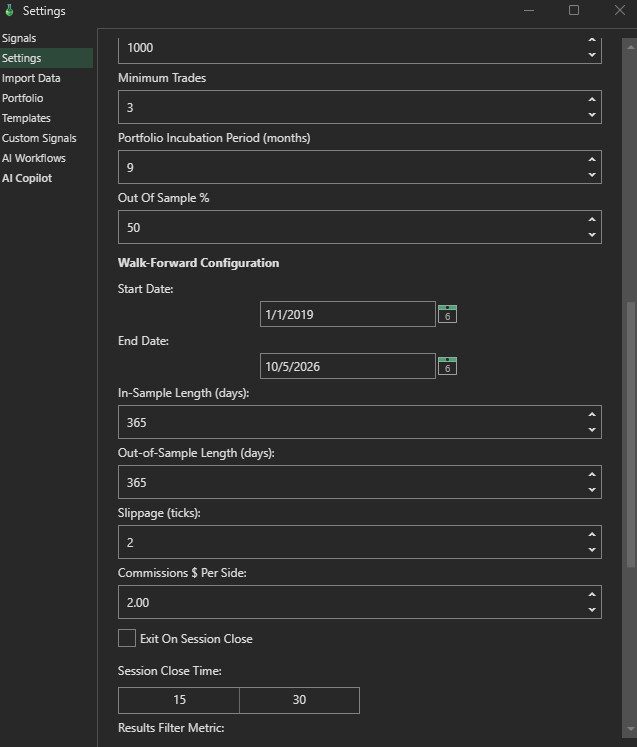Viewport: 637px width, 747px height.
Task: Open the Portfolio section
Action: tap(22, 98)
